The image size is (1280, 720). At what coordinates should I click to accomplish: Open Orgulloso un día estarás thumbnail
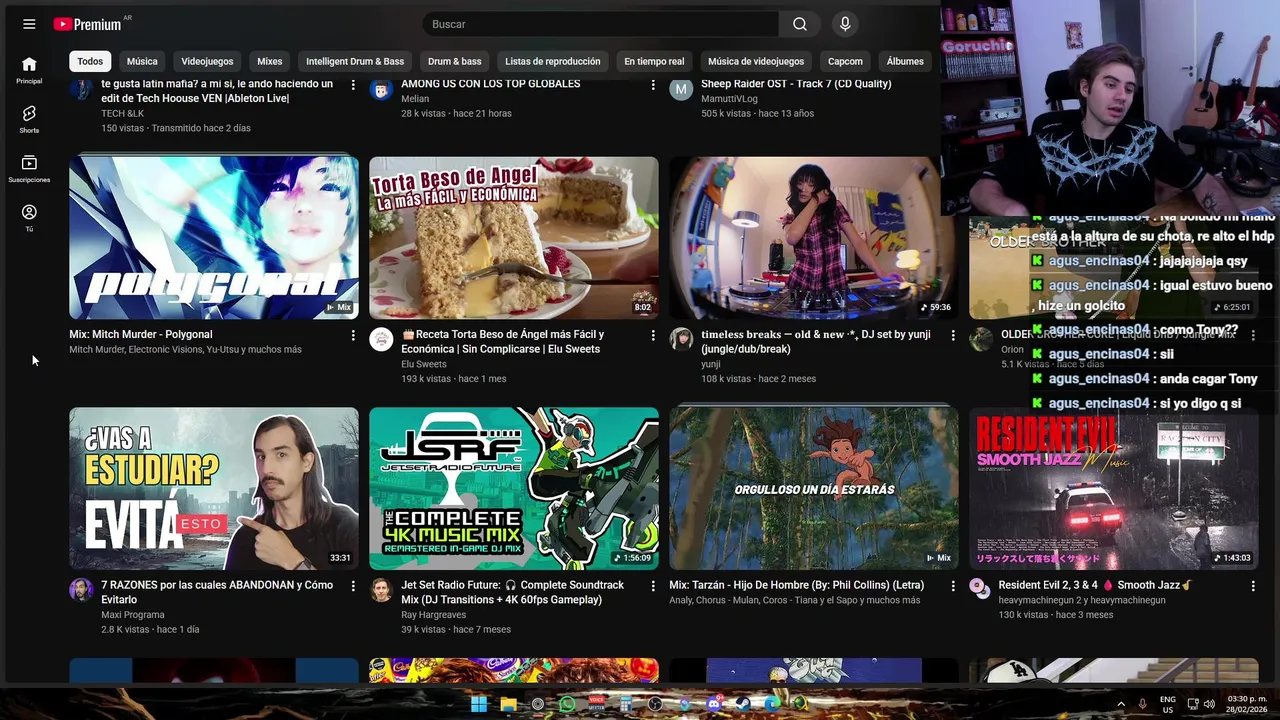click(814, 488)
